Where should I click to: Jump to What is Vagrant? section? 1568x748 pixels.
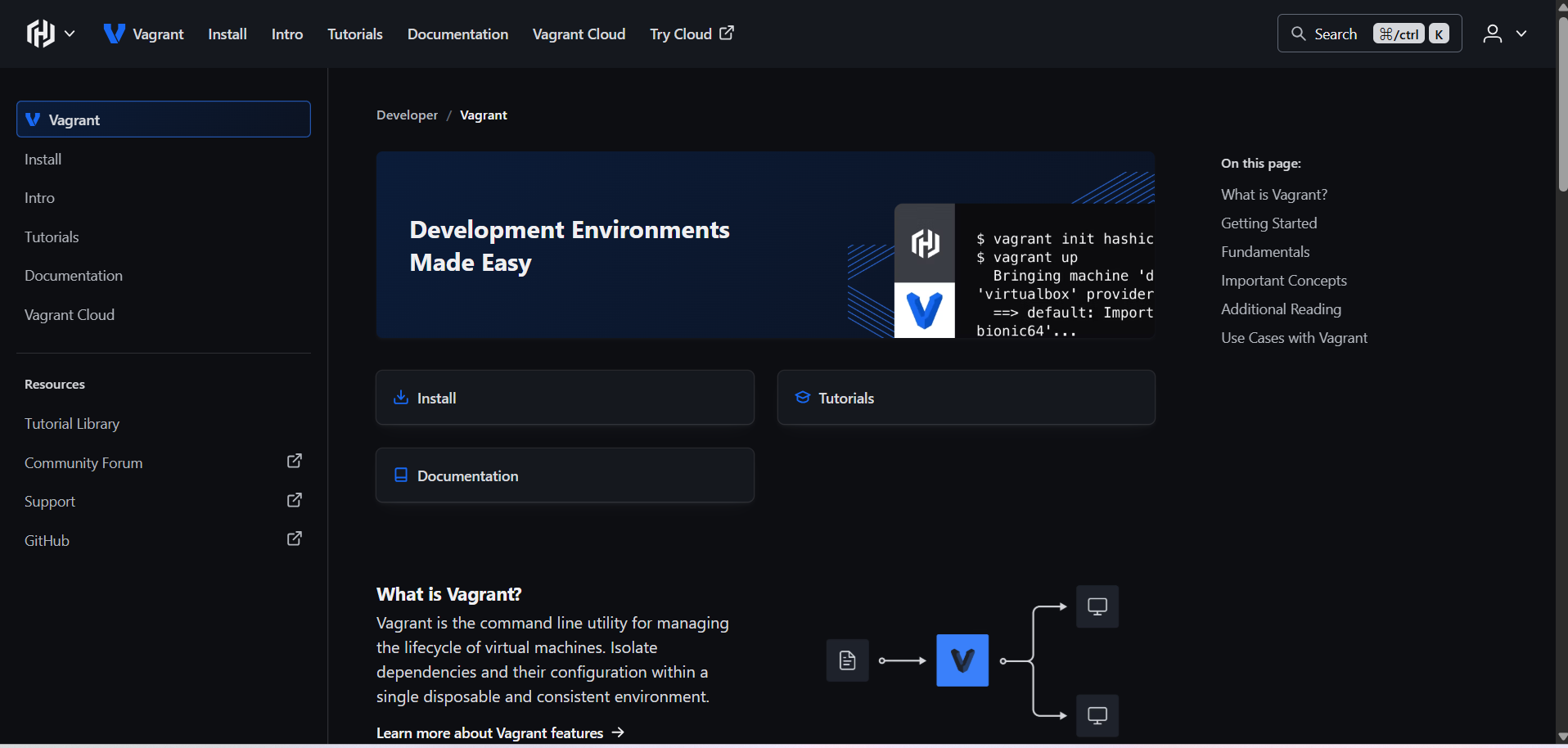pos(1274,195)
